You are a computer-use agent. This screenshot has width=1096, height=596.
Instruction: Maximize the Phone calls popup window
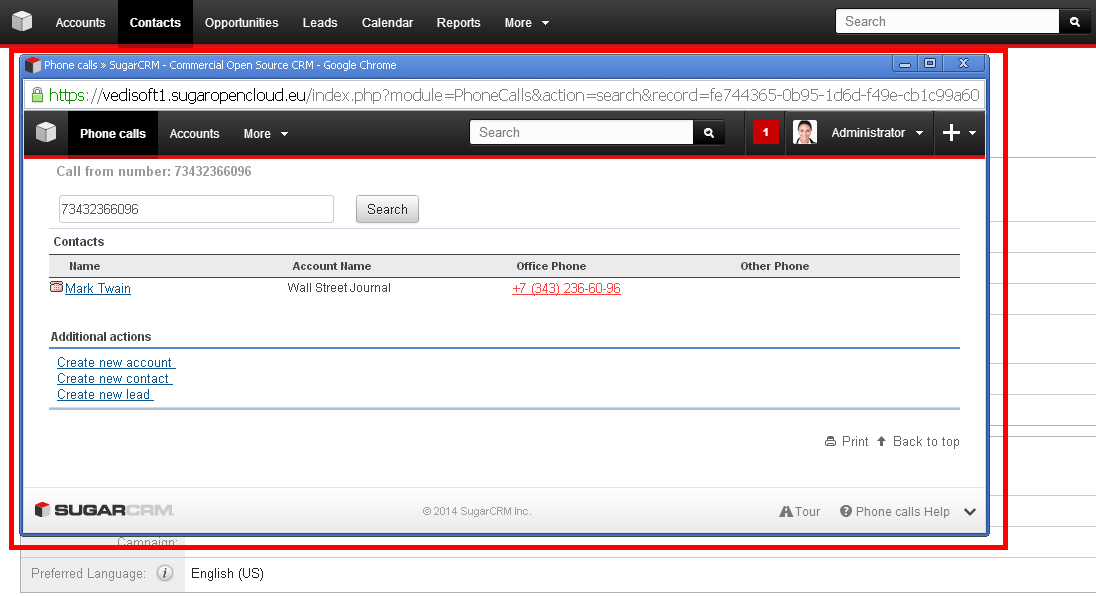point(930,64)
